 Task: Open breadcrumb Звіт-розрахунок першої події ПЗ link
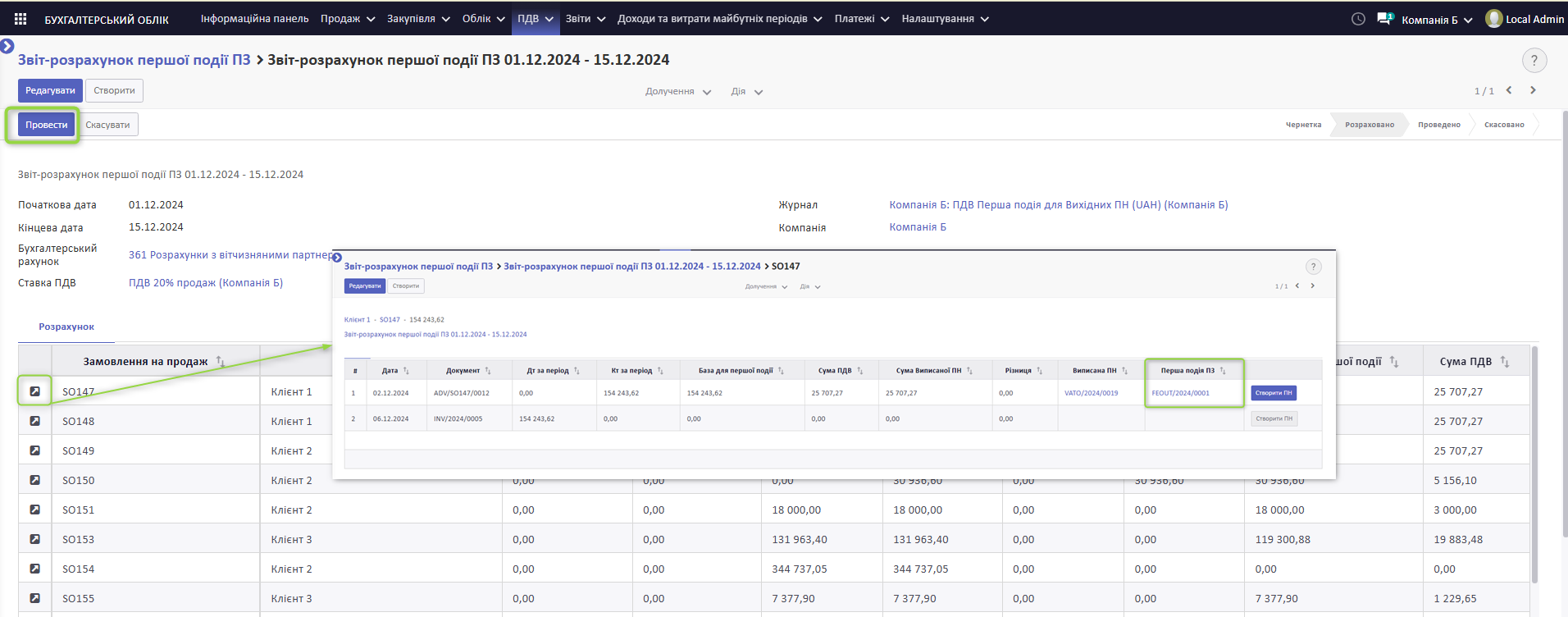click(x=134, y=60)
